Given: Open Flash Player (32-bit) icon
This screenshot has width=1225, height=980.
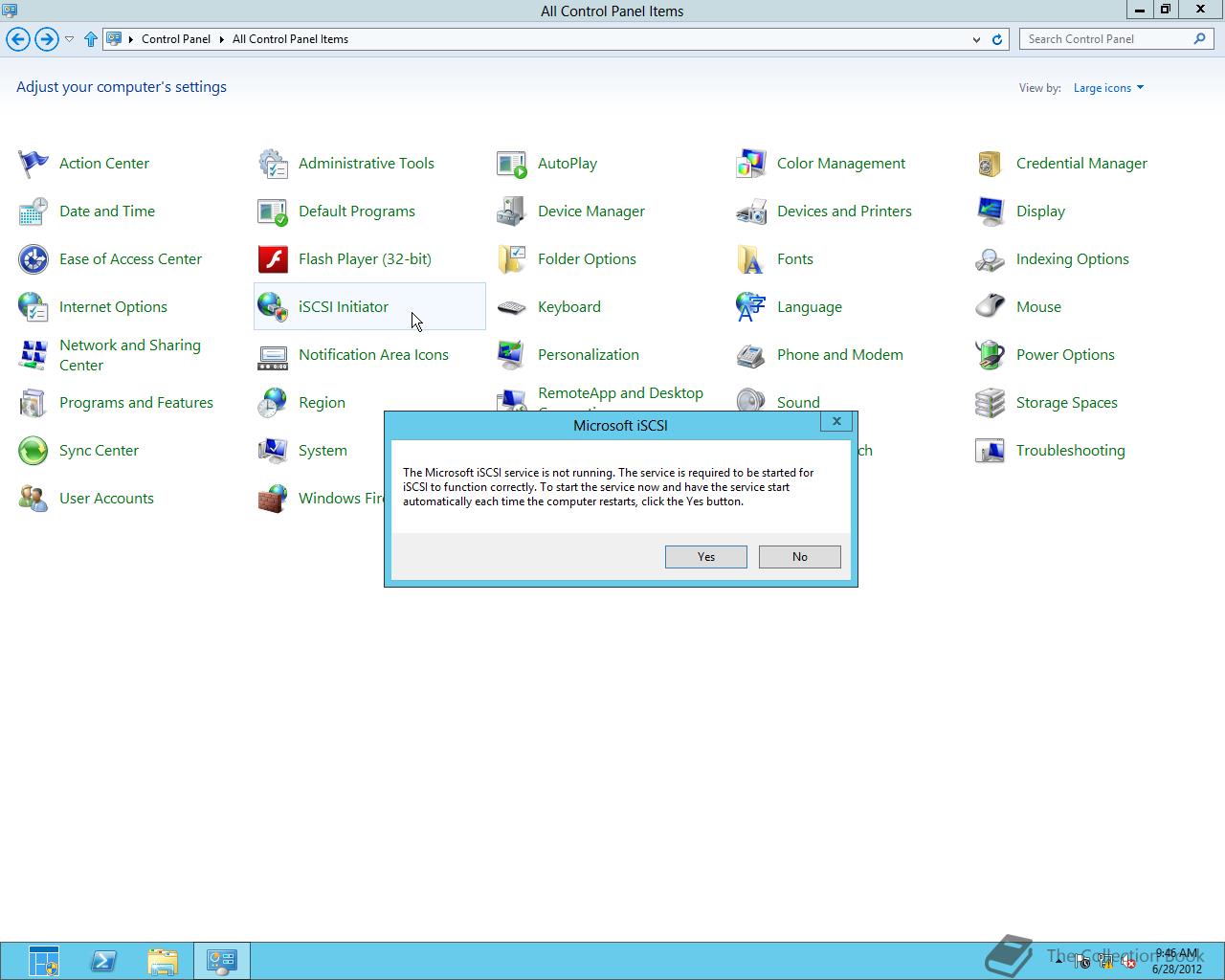Looking at the screenshot, I should point(273,259).
